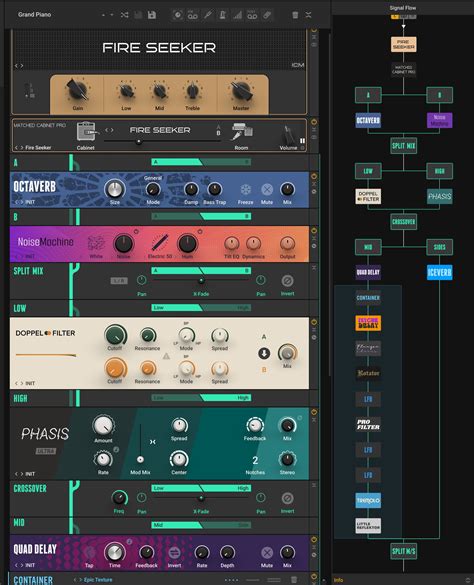Click the SPLIT M/S node in Signal Flow

tap(403, 551)
